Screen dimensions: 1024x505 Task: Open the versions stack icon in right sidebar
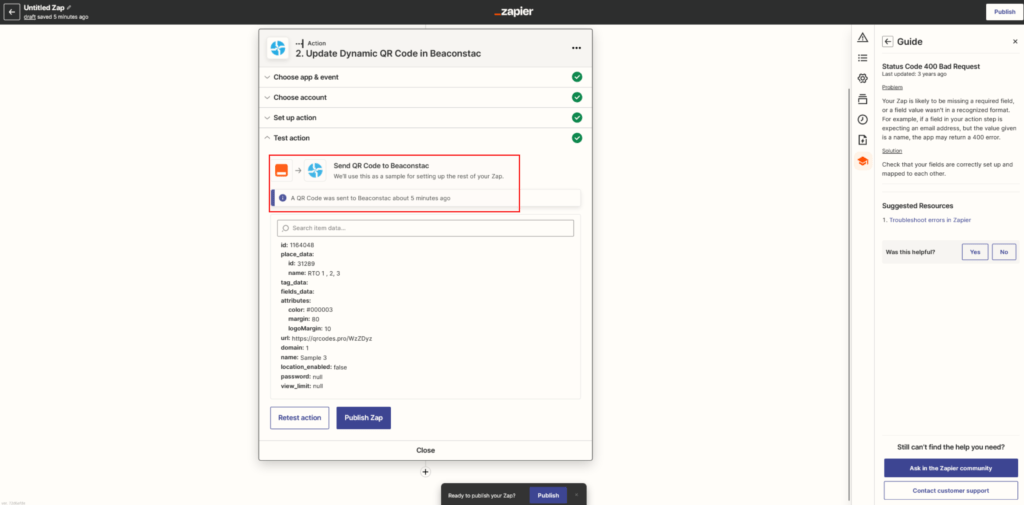863,99
